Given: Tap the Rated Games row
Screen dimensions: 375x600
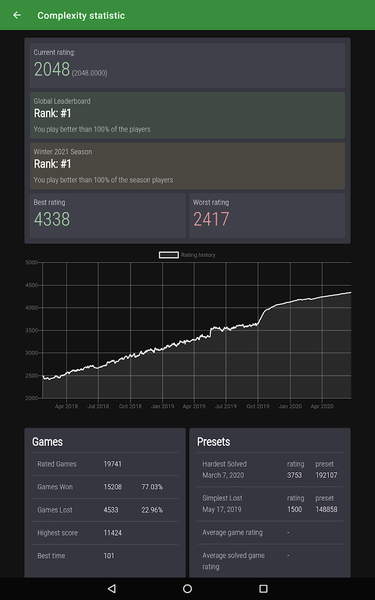Looking at the screenshot, I should (105, 464).
